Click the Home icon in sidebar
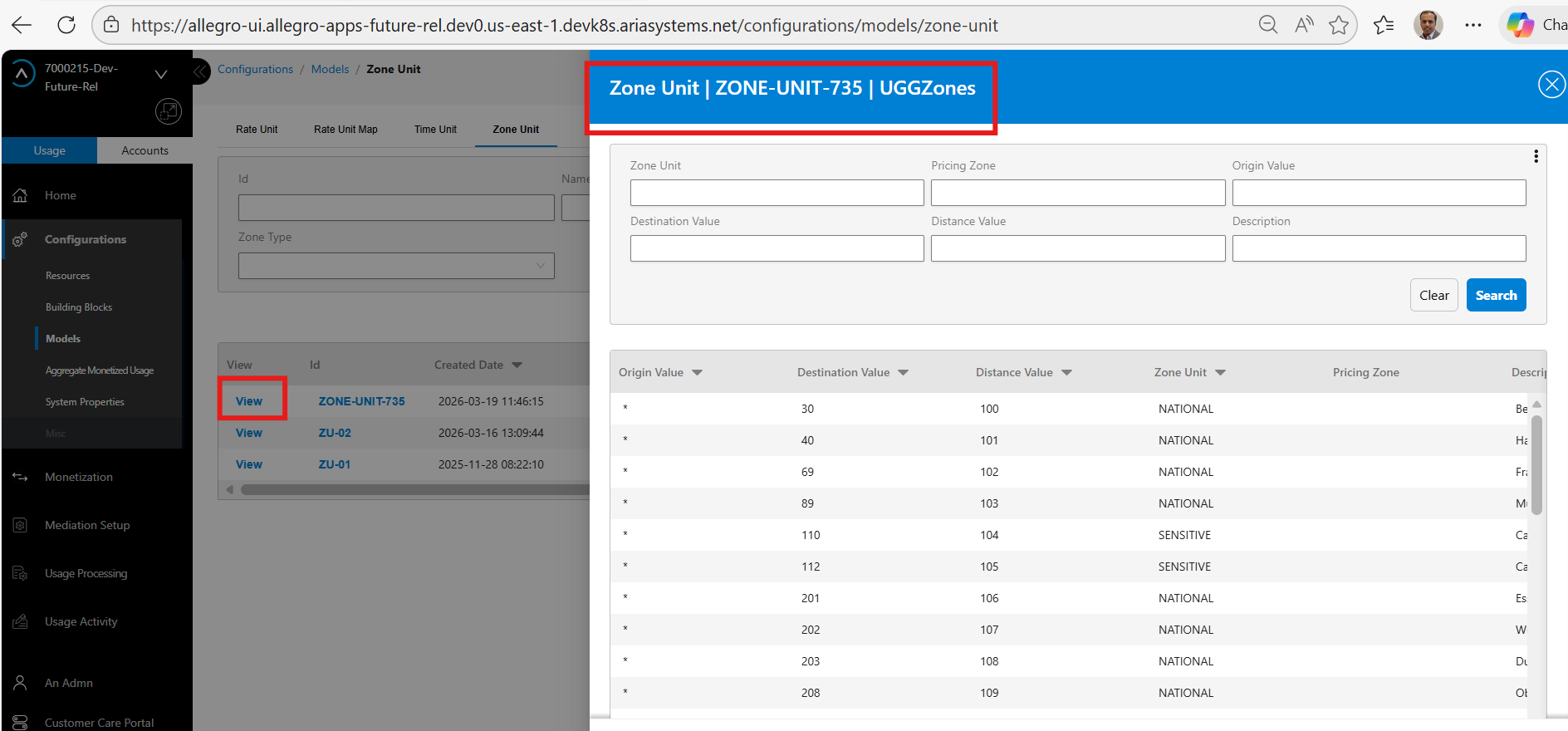This screenshot has width=1568, height=731. pos(21,195)
